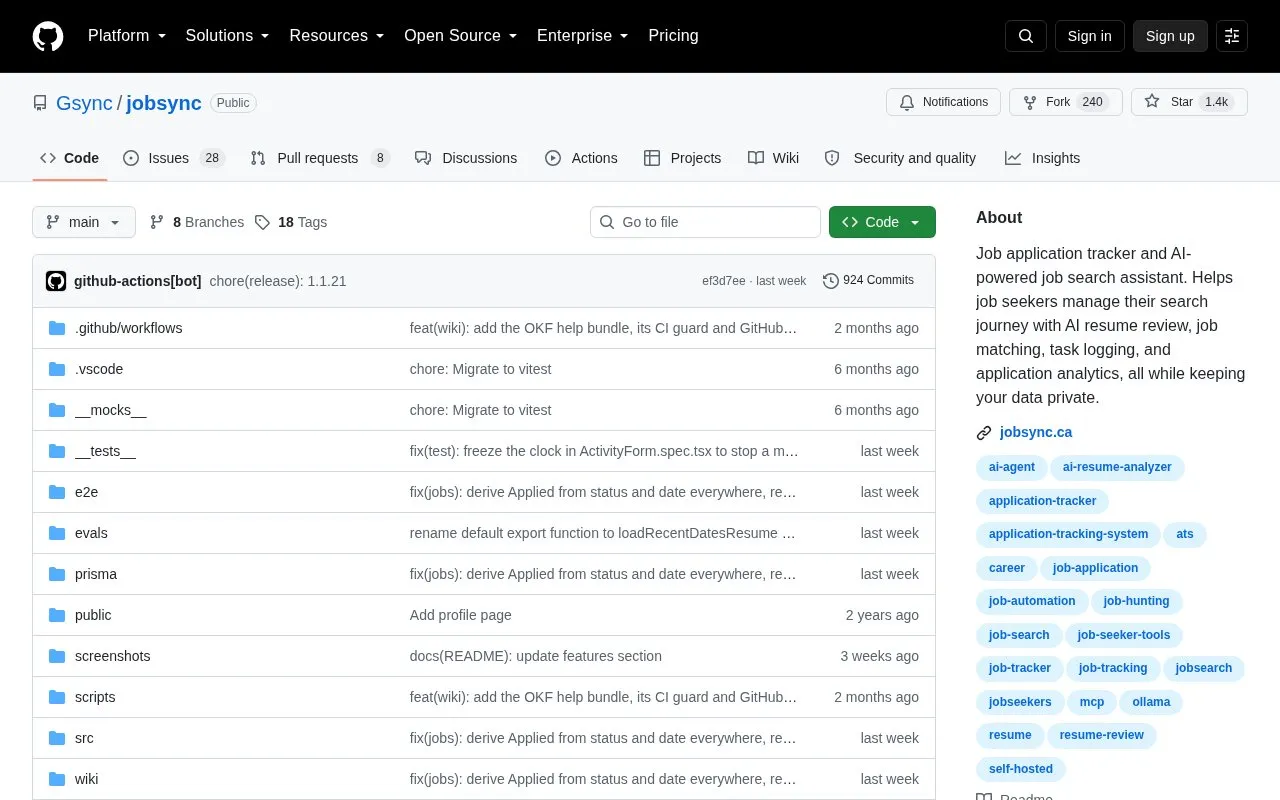The height and width of the screenshot is (800, 1280).
Task: Click the folder icon of .vscode
Action: (x=57, y=369)
